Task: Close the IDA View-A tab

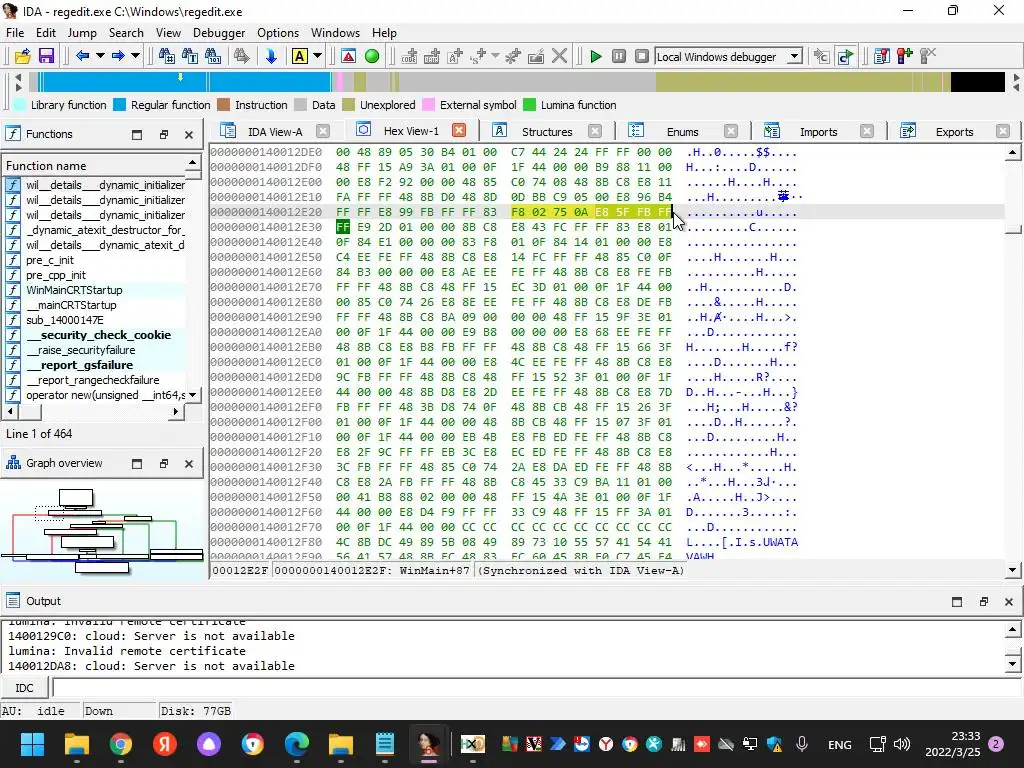Action: coord(323,131)
